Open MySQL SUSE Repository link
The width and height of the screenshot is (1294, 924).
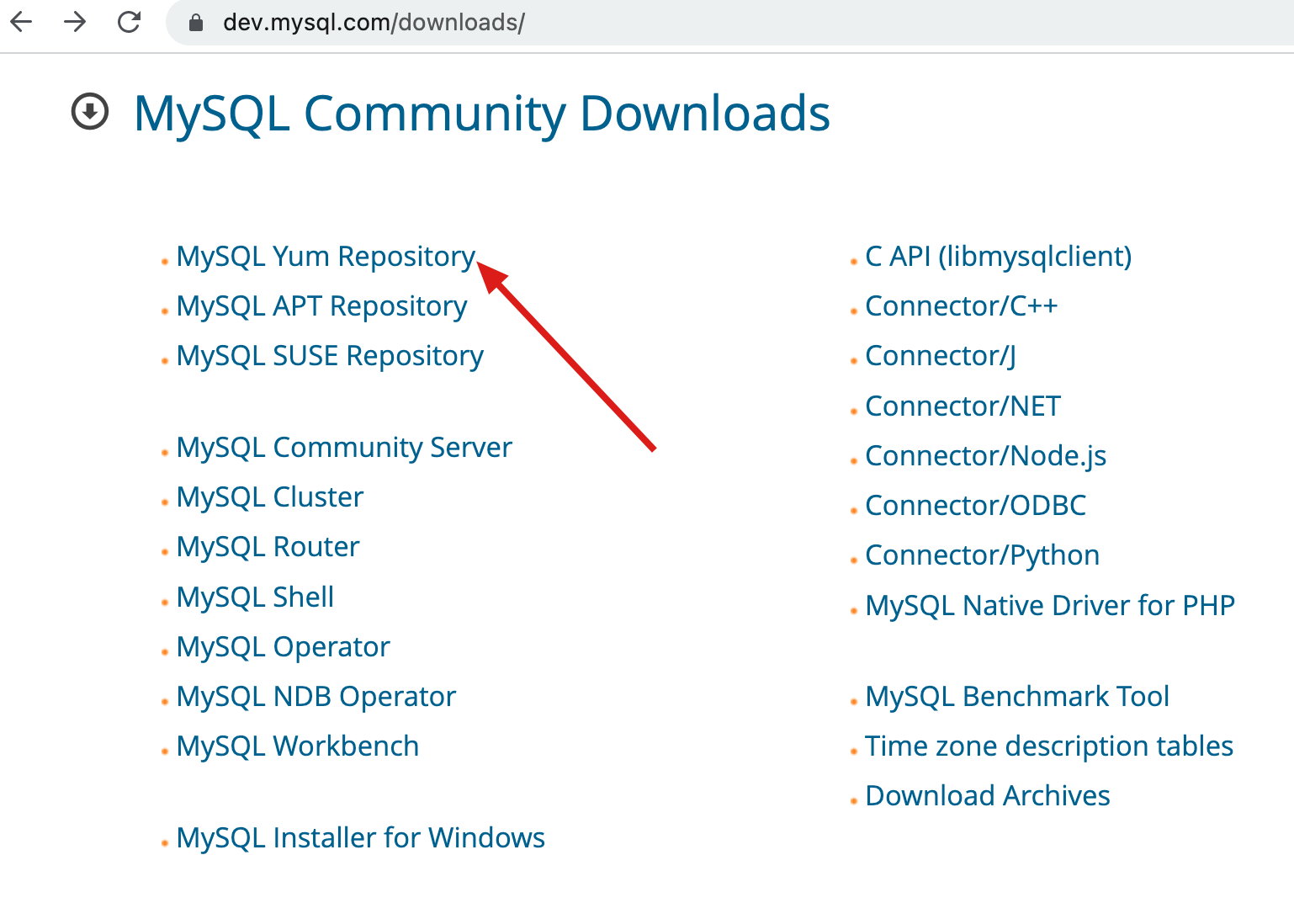tap(330, 356)
